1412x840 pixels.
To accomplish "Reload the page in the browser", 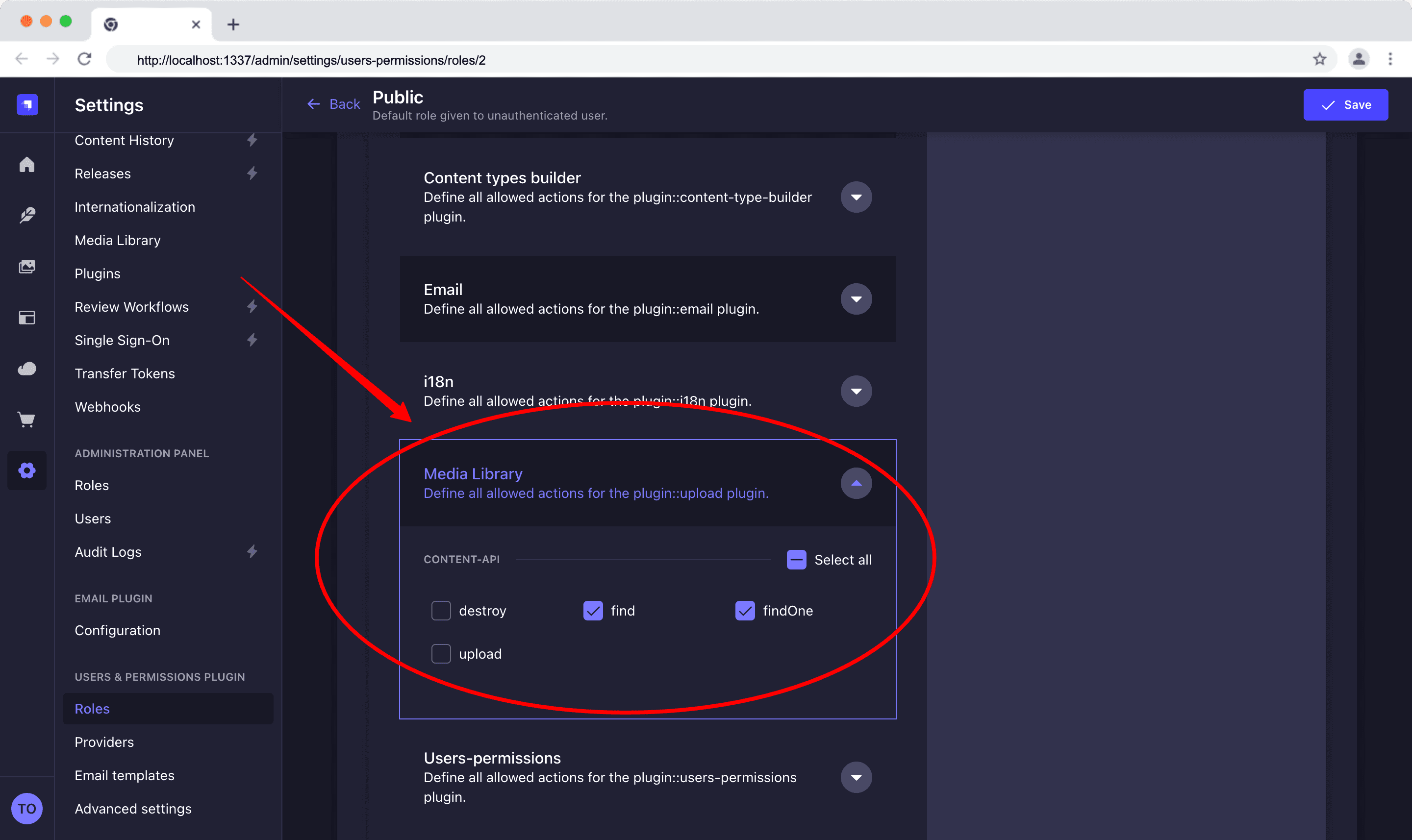I will tap(85, 59).
